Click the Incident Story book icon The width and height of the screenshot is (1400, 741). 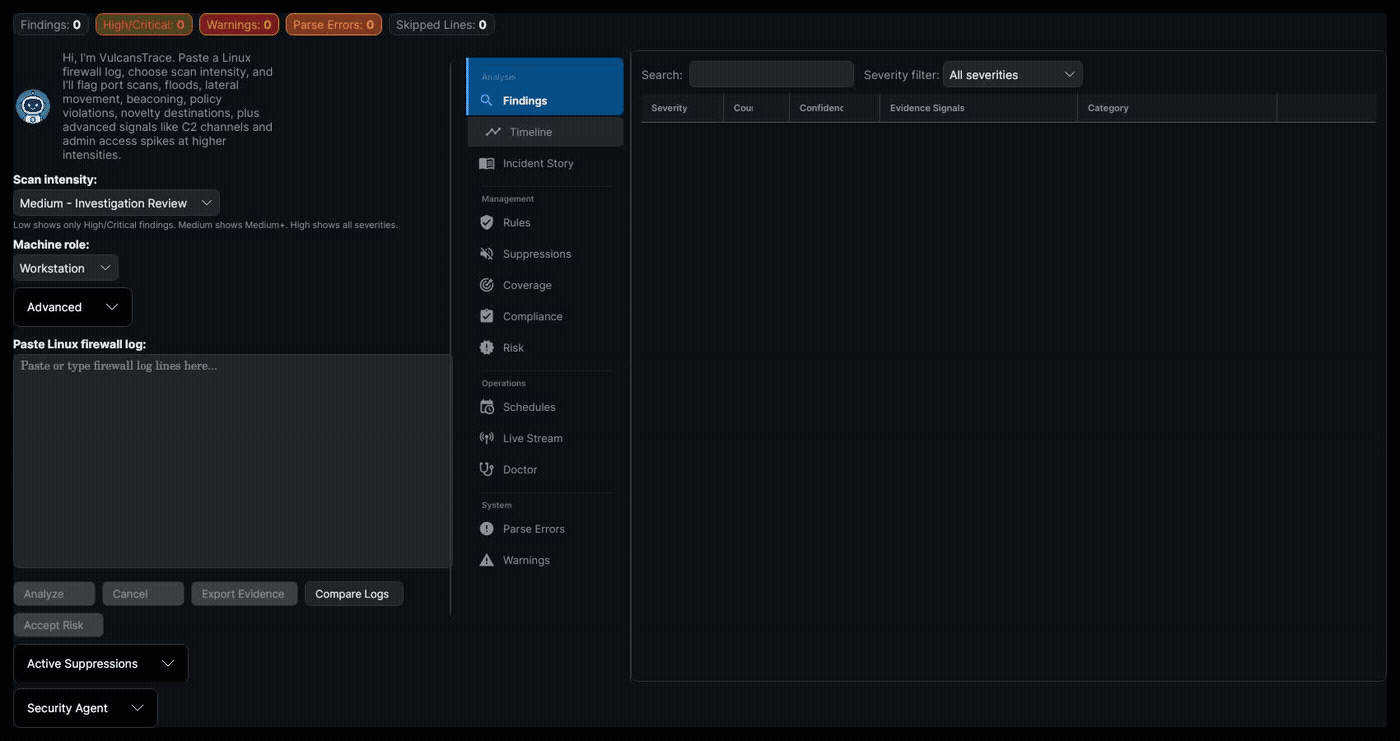(x=487, y=163)
